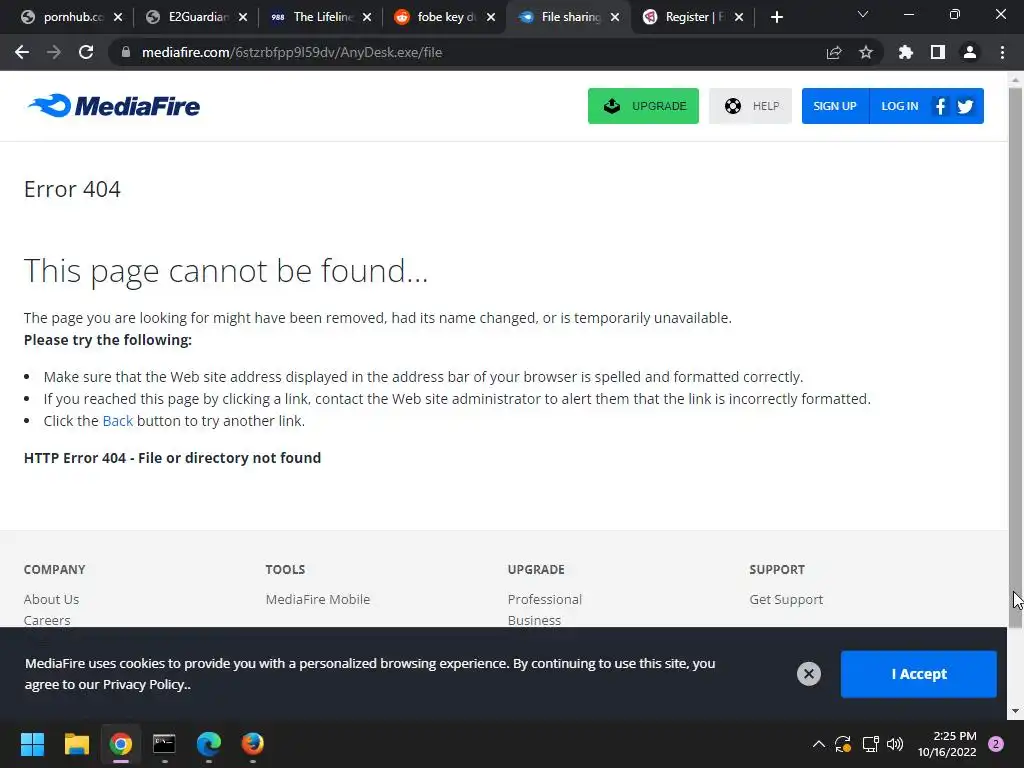1024x768 pixels.
Task: Open File Explorer from taskbar
Action: [x=76, y=744]
